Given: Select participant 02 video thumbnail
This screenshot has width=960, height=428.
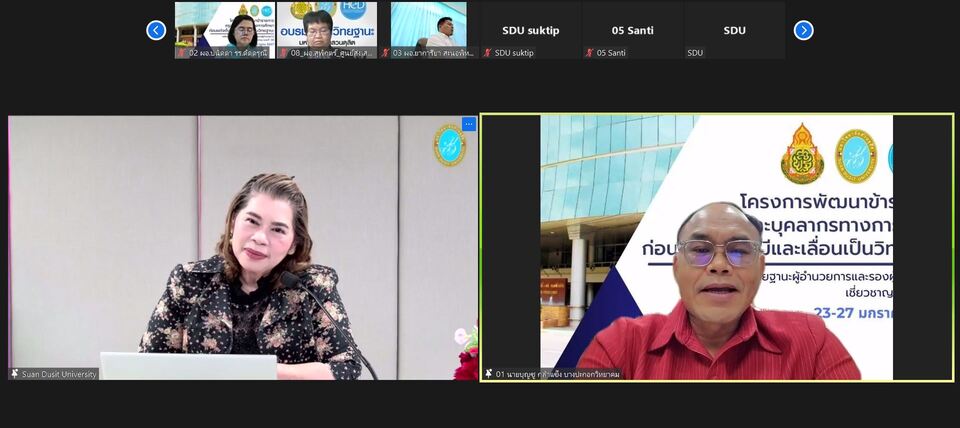Looking at the screenshot, I should click(225, 30).
